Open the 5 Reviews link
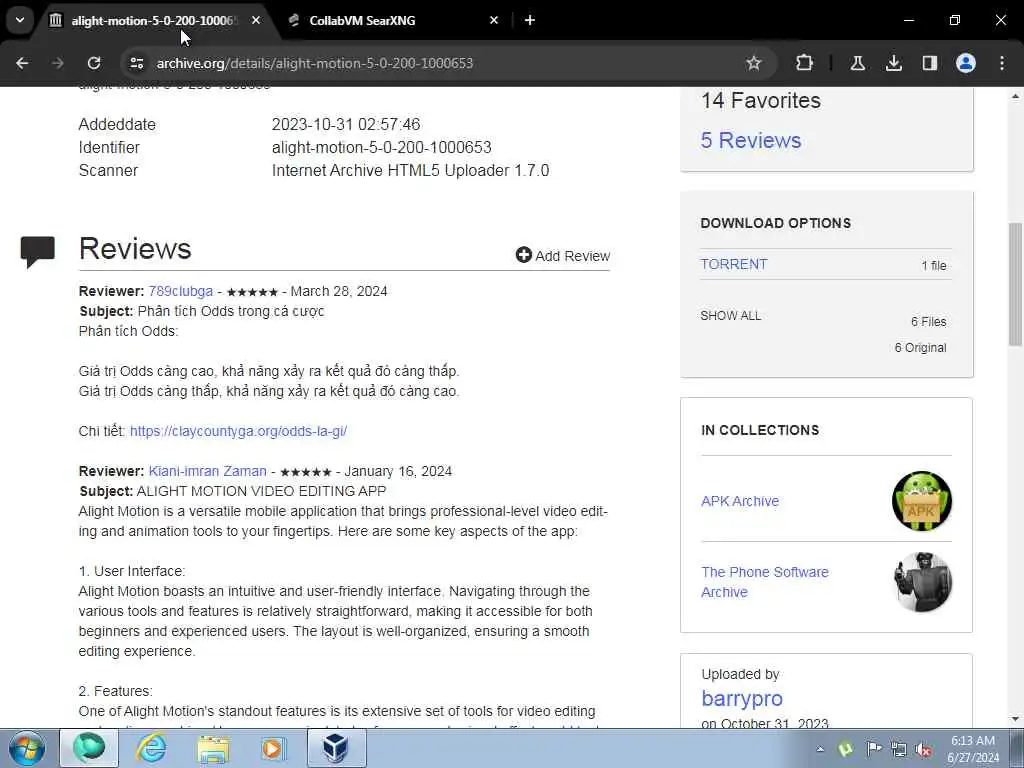 click(x=750, y=140)
